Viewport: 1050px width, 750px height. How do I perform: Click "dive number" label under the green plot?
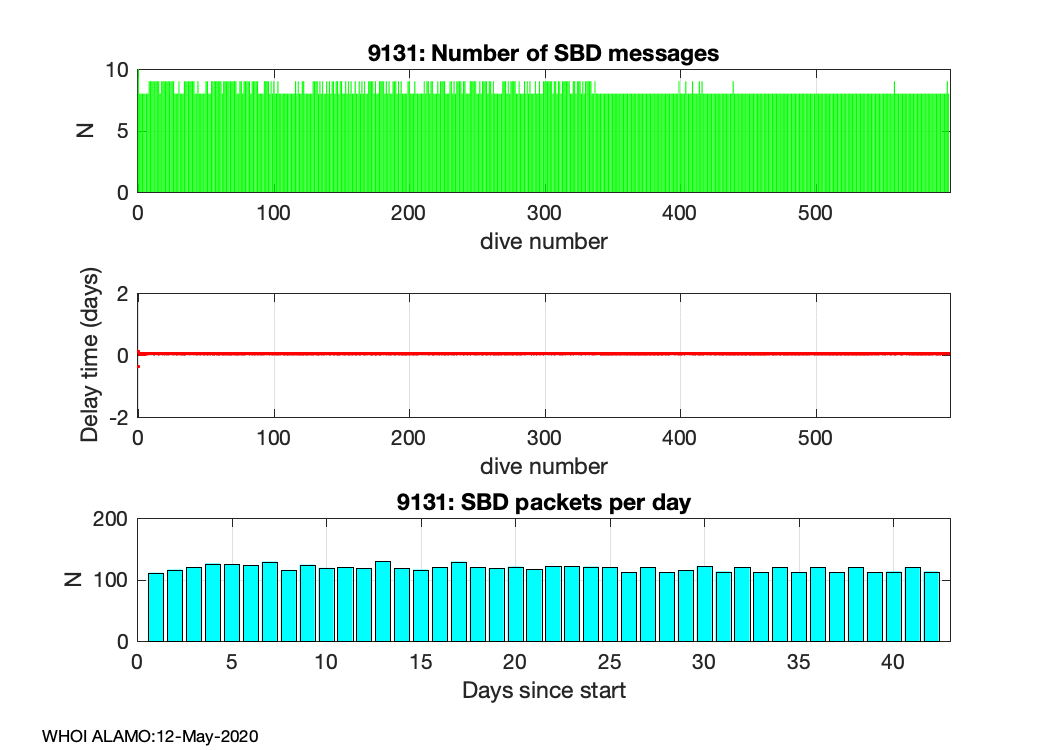tap(543, 241)
